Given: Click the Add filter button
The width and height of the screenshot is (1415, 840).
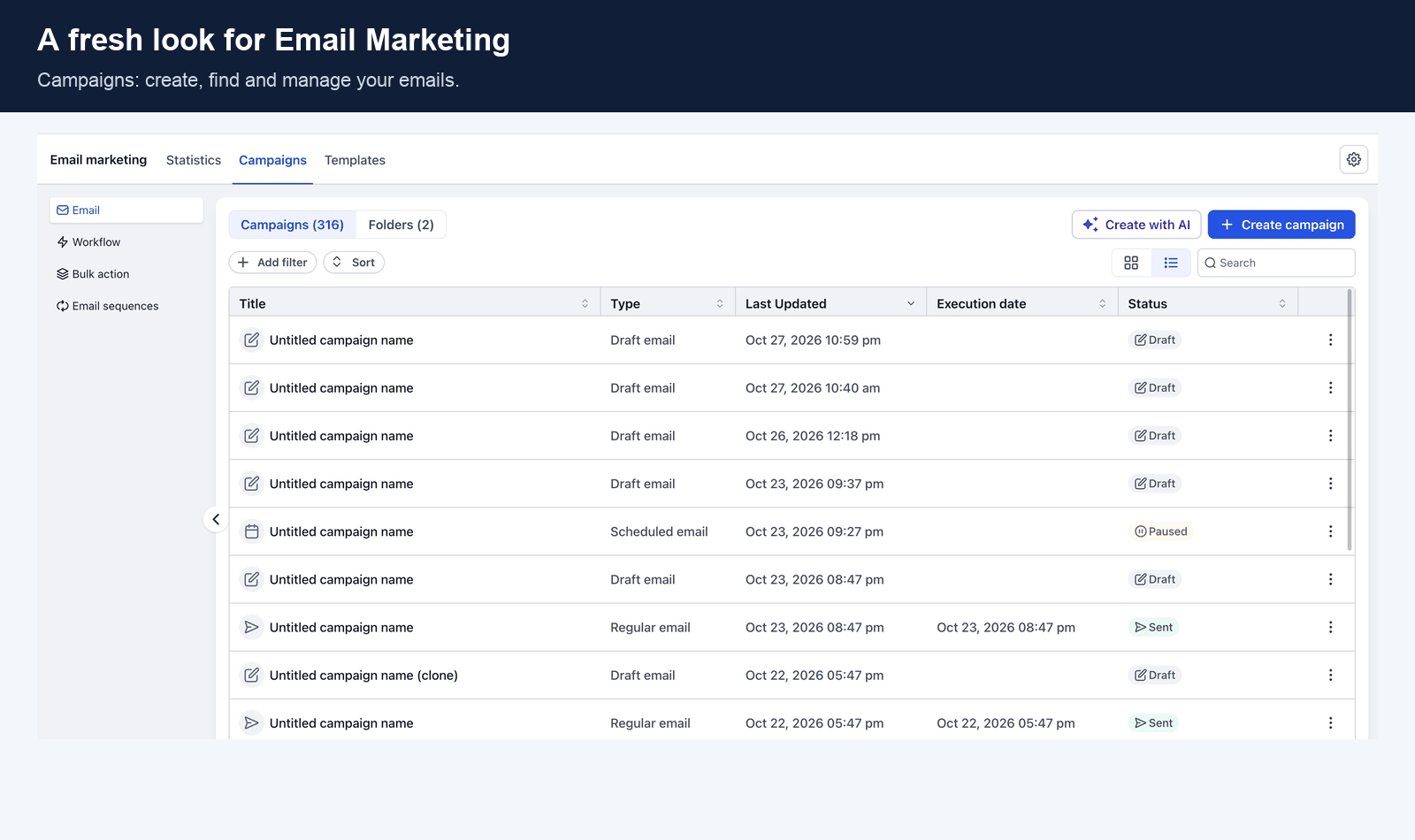Looking at the screenshot, I should point(272,263).
